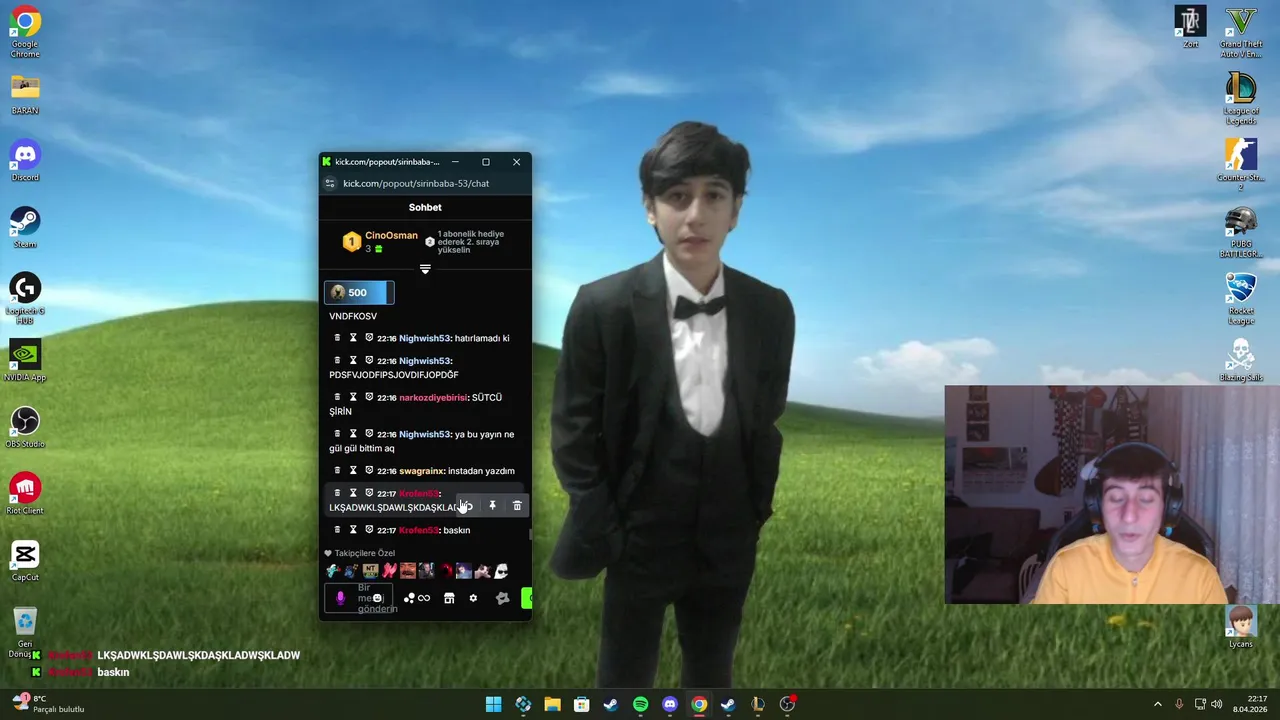Click the 500 points reward banner
Screen dimensions: 1280x720
pyautogui.click(x=359, y=293)
